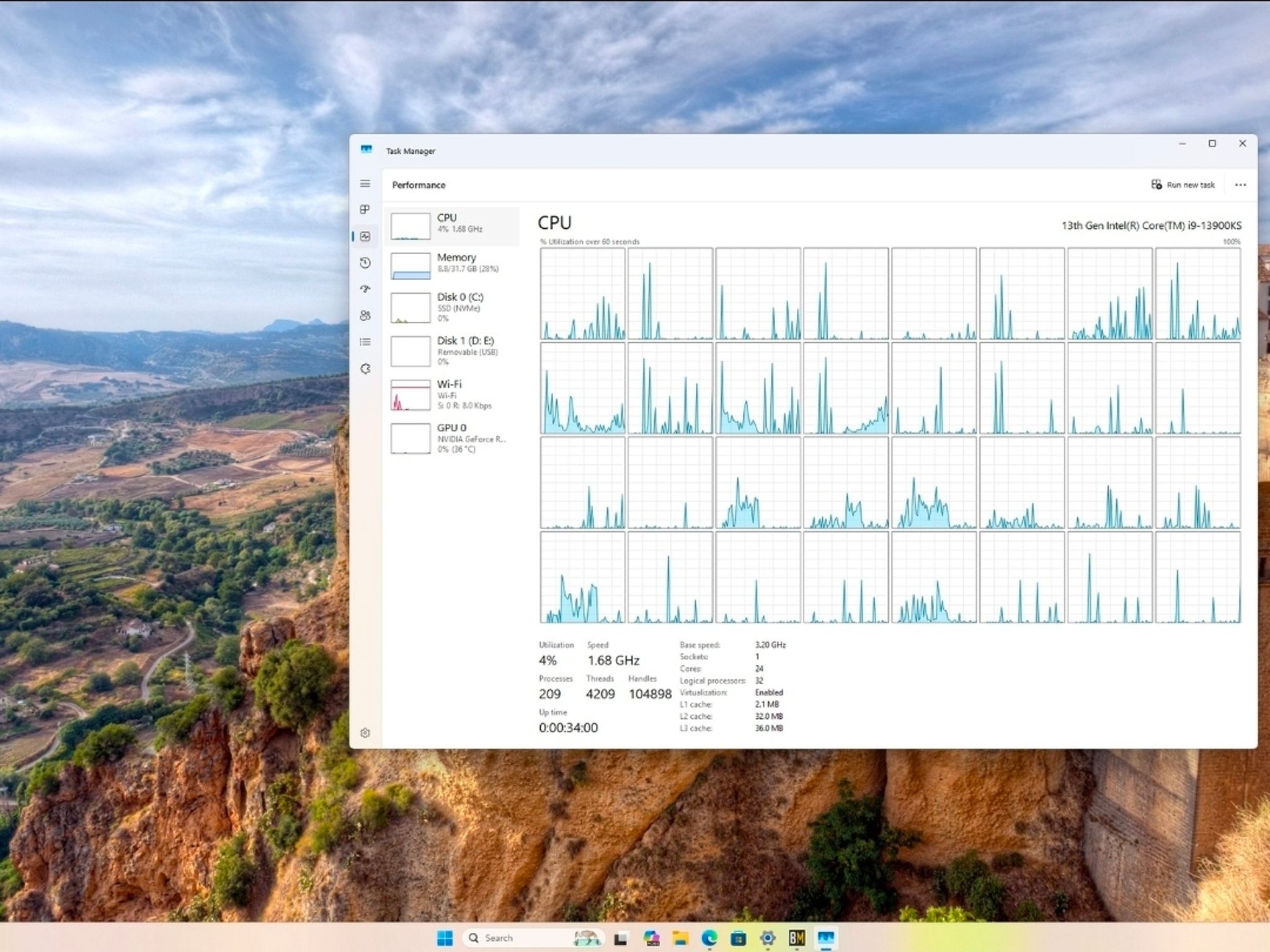Select CPU in the performance list

(x=452, y=226)
